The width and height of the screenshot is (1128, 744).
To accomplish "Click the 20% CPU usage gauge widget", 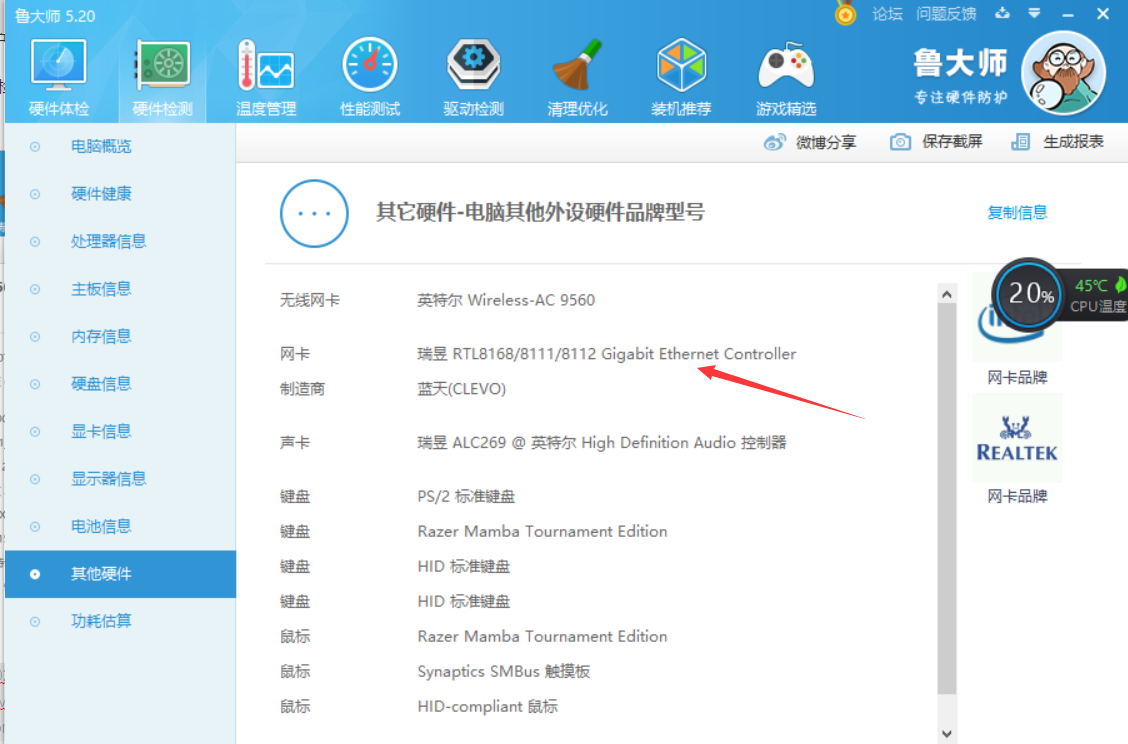I will (1029, 294).
